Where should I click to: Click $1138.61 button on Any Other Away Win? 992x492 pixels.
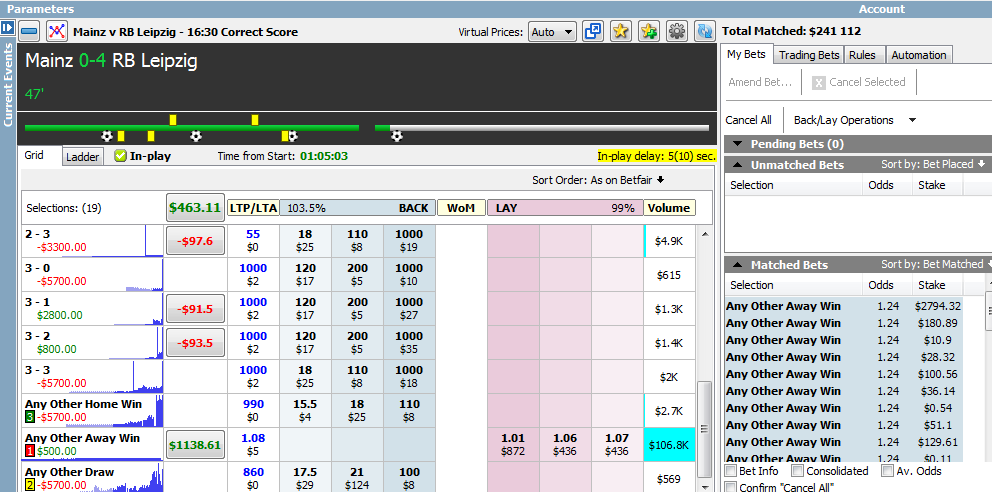pos(195,445)
